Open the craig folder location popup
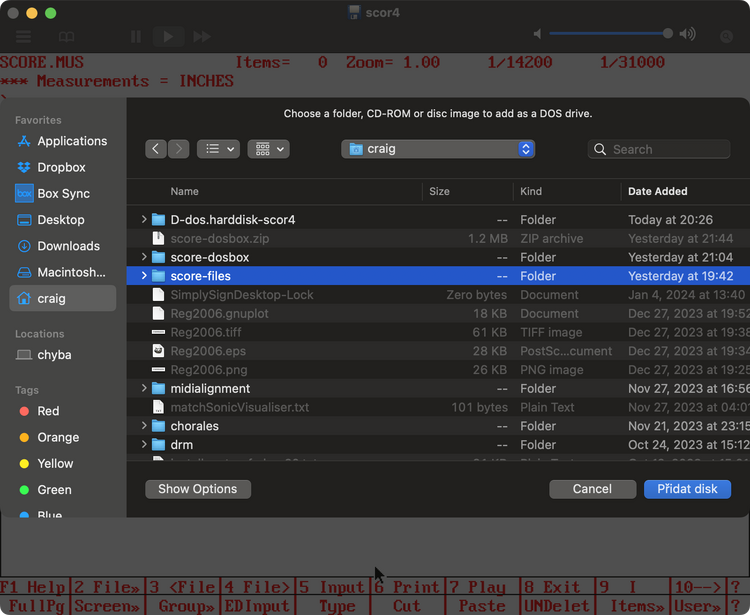Screen dimensions: 750x615 tap(438, 149)
